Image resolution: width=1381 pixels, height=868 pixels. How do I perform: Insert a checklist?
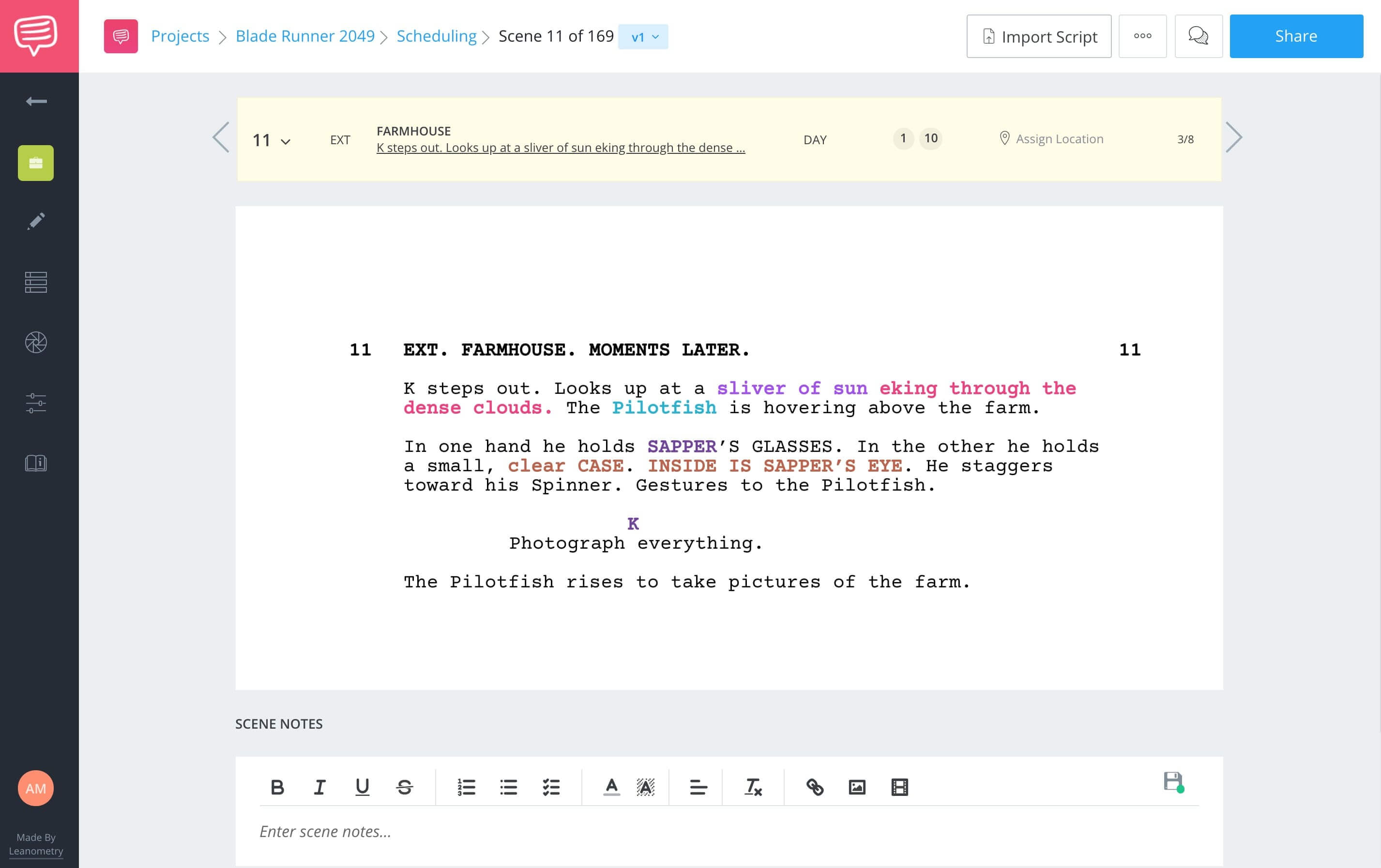click(551, 787)
